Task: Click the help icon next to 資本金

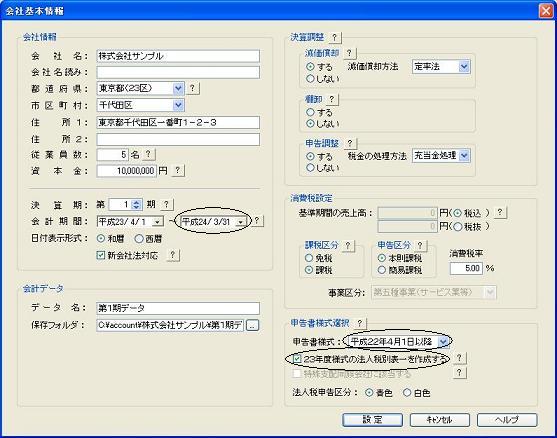Action: [178, 171]
